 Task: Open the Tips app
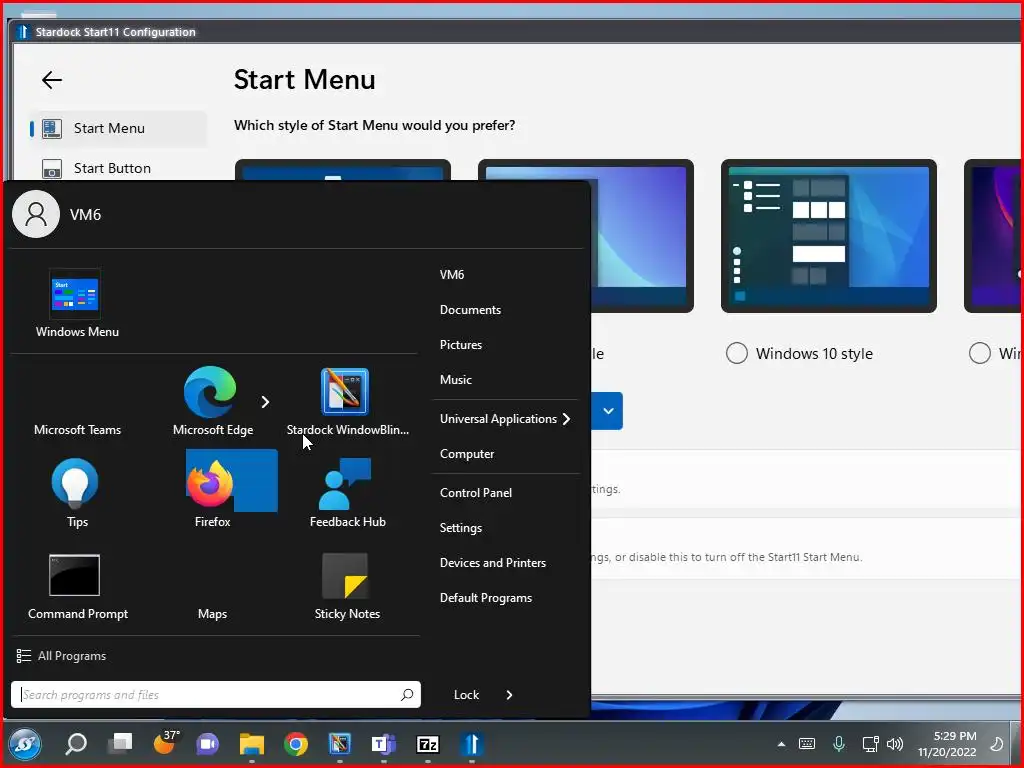pyautogui.click(x=76, y=492)
